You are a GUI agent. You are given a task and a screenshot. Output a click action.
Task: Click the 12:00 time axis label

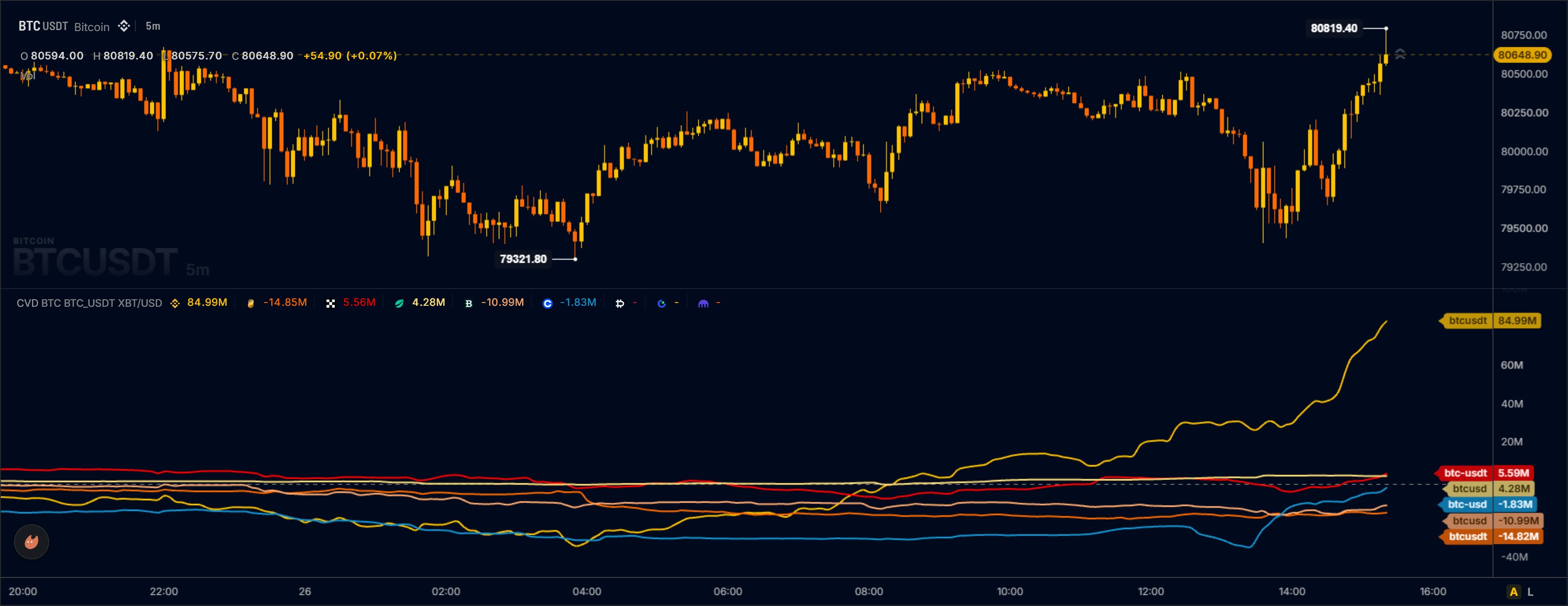(1150, 591)
